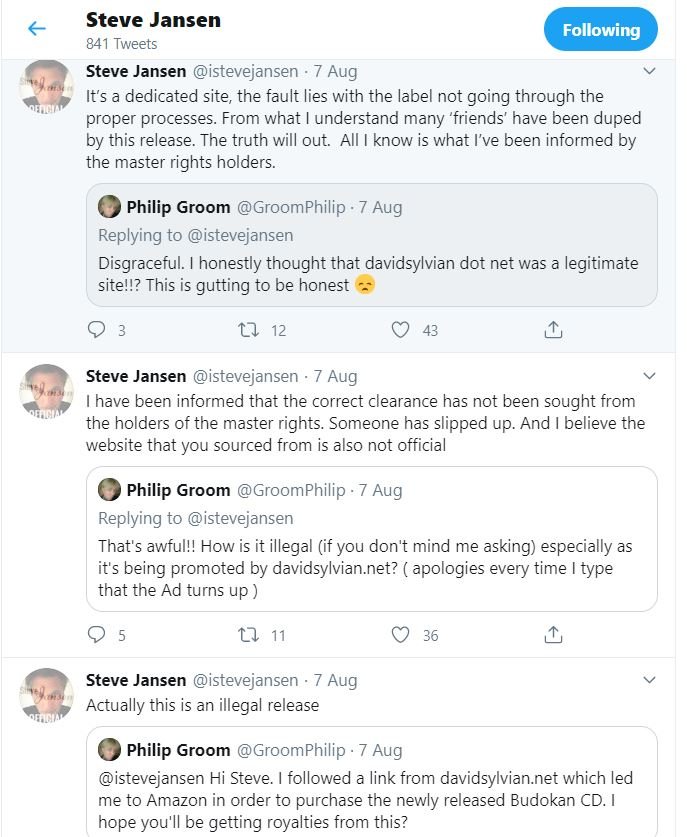This screenshot has height=837, width=687.
Task: Open chevron menu on 'illegal release' tweet
Action: click(x=649, y=680)
